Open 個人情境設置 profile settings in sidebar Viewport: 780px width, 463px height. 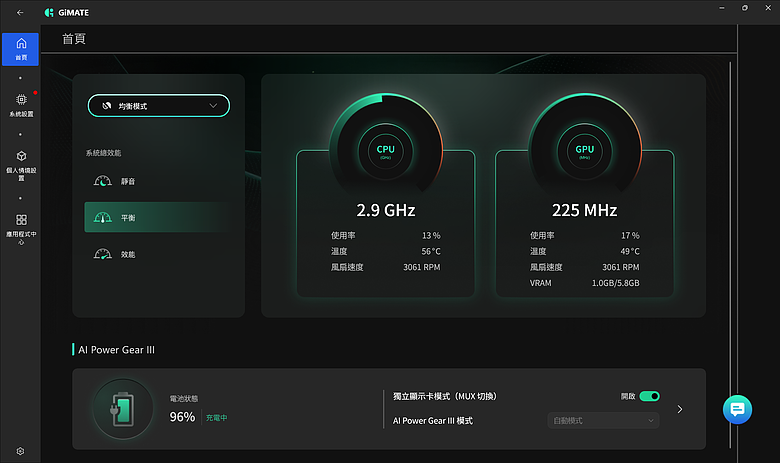[x=21, y=166]
